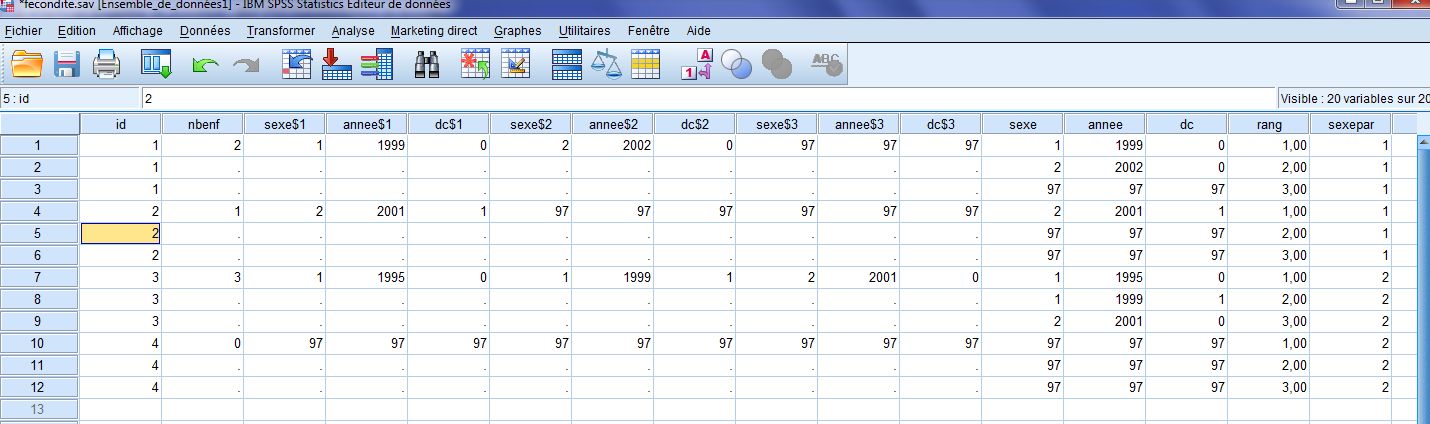Click the 2001 cell in annee$3 column
Image resolution: width=1430 pixels, height=424 pixels.
(858, 277)
